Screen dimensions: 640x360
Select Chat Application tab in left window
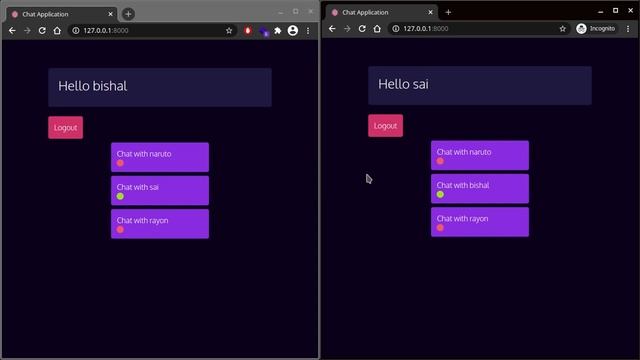tap(61, 14)
